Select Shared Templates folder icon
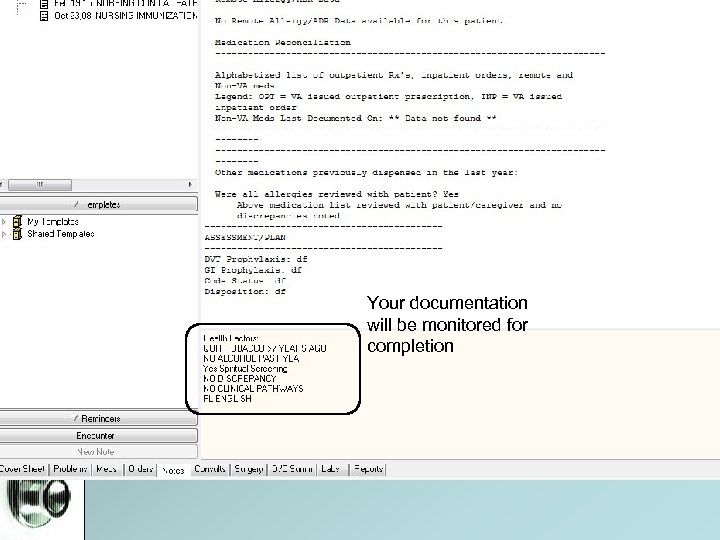The height and width of the screenshot is (540, 720). (x=17, y=234)
